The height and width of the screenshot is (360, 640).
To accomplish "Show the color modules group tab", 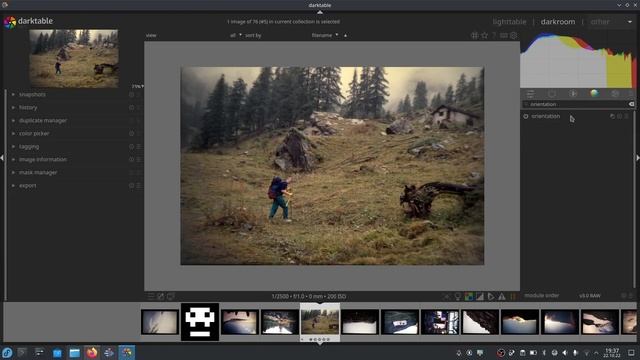I will click(x=594, y=93).
